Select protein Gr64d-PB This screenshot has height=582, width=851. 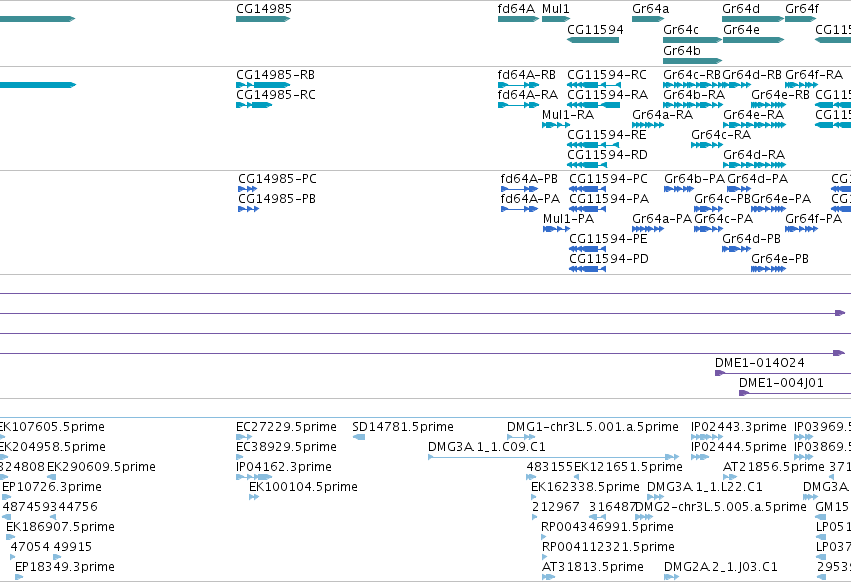pos(736,249)
